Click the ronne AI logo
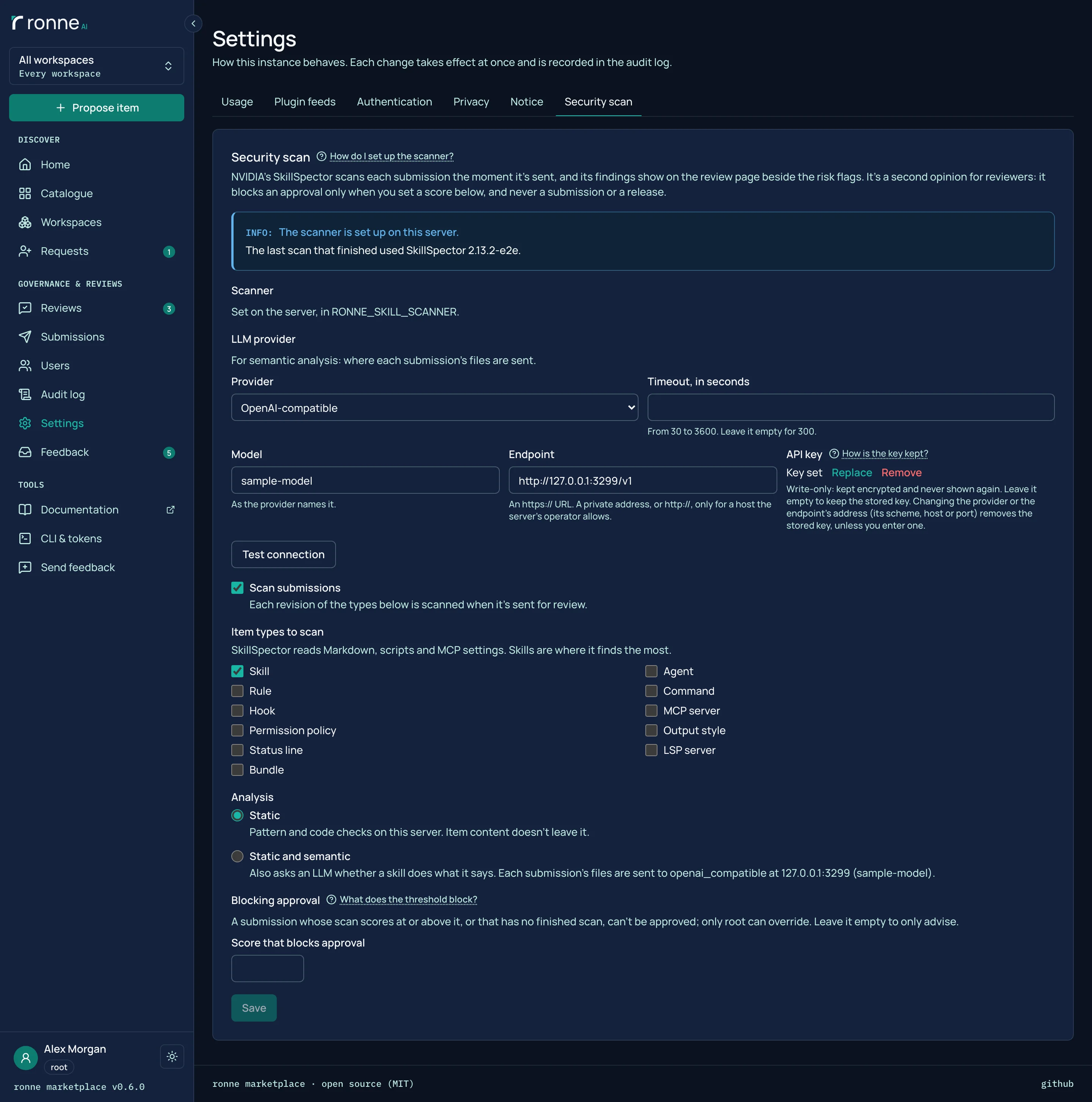Image resolution: width=1092 pixels, height=1102 pixels. point(50,23)
